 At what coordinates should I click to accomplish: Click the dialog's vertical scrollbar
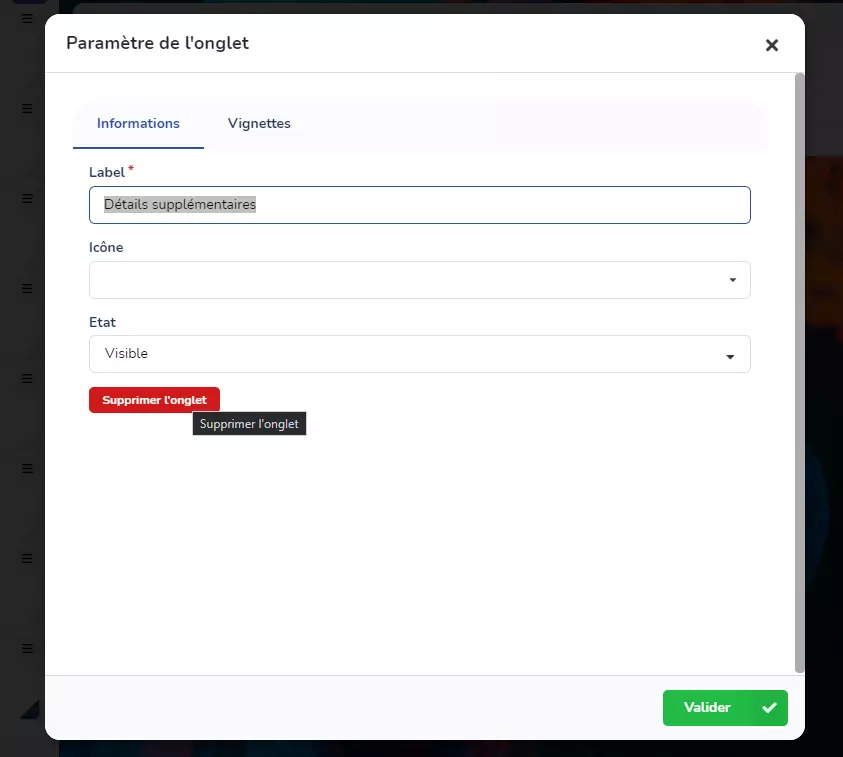(798, 370)
